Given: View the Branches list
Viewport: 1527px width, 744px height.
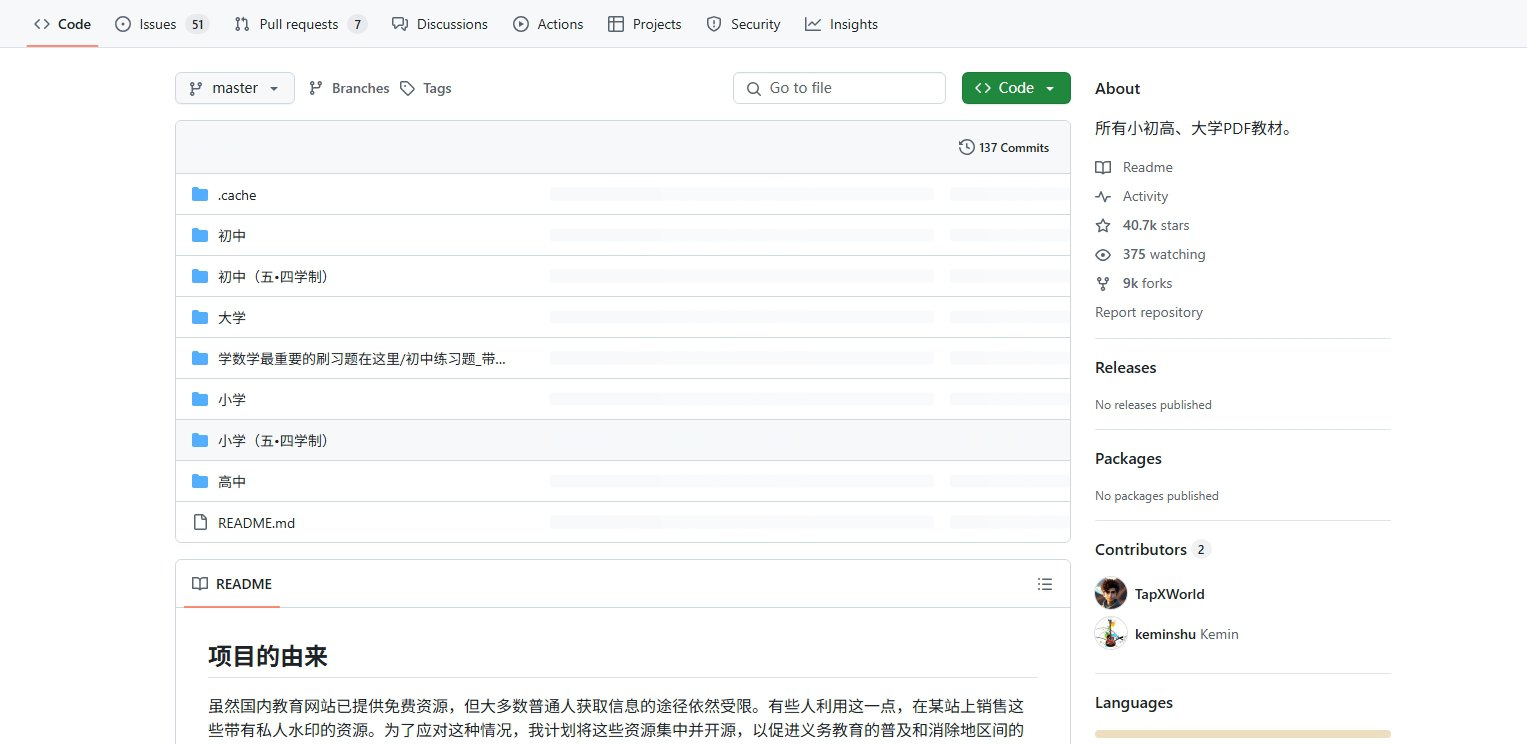Looking at the screenshot, I should point(349,88).
